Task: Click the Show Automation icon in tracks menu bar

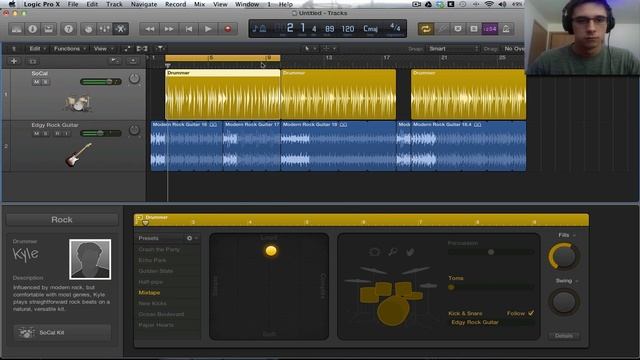Action: [x=127, y=49]
